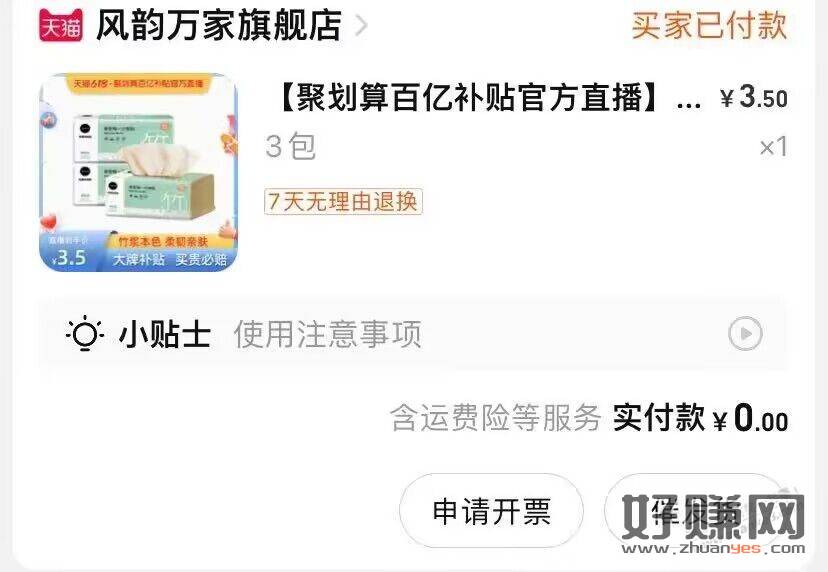
Task: Open the 小贴士 label
Action: point(165,334)
